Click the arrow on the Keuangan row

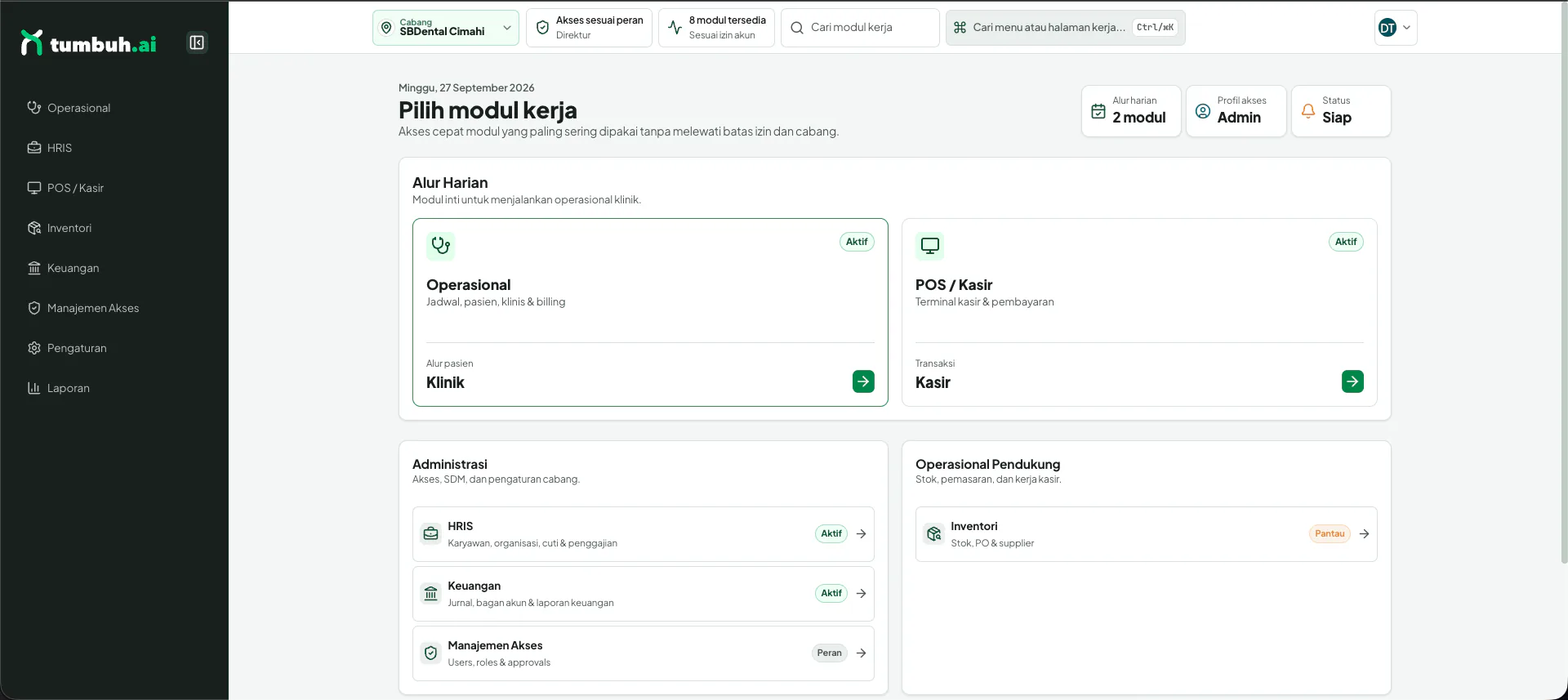click(861, 594)
